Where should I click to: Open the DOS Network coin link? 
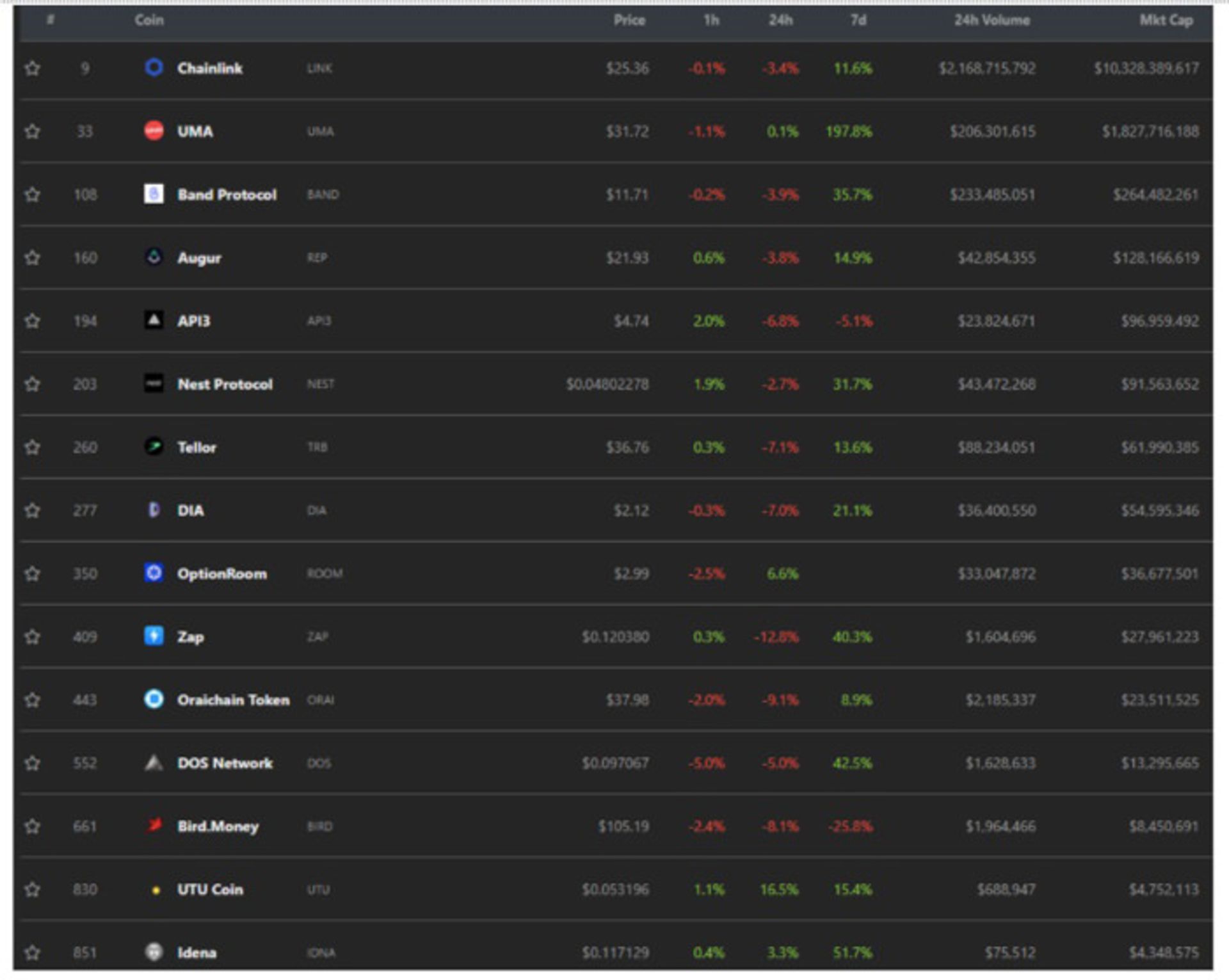click(x=225, y=763)
